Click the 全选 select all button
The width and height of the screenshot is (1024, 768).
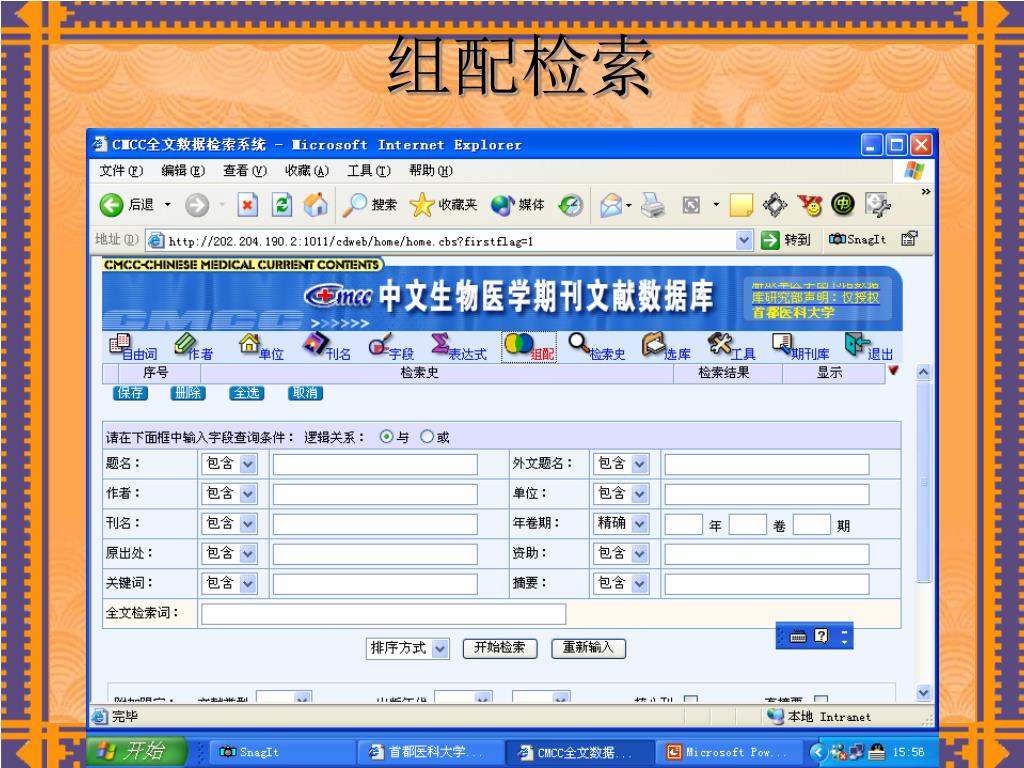pos(247,393)
